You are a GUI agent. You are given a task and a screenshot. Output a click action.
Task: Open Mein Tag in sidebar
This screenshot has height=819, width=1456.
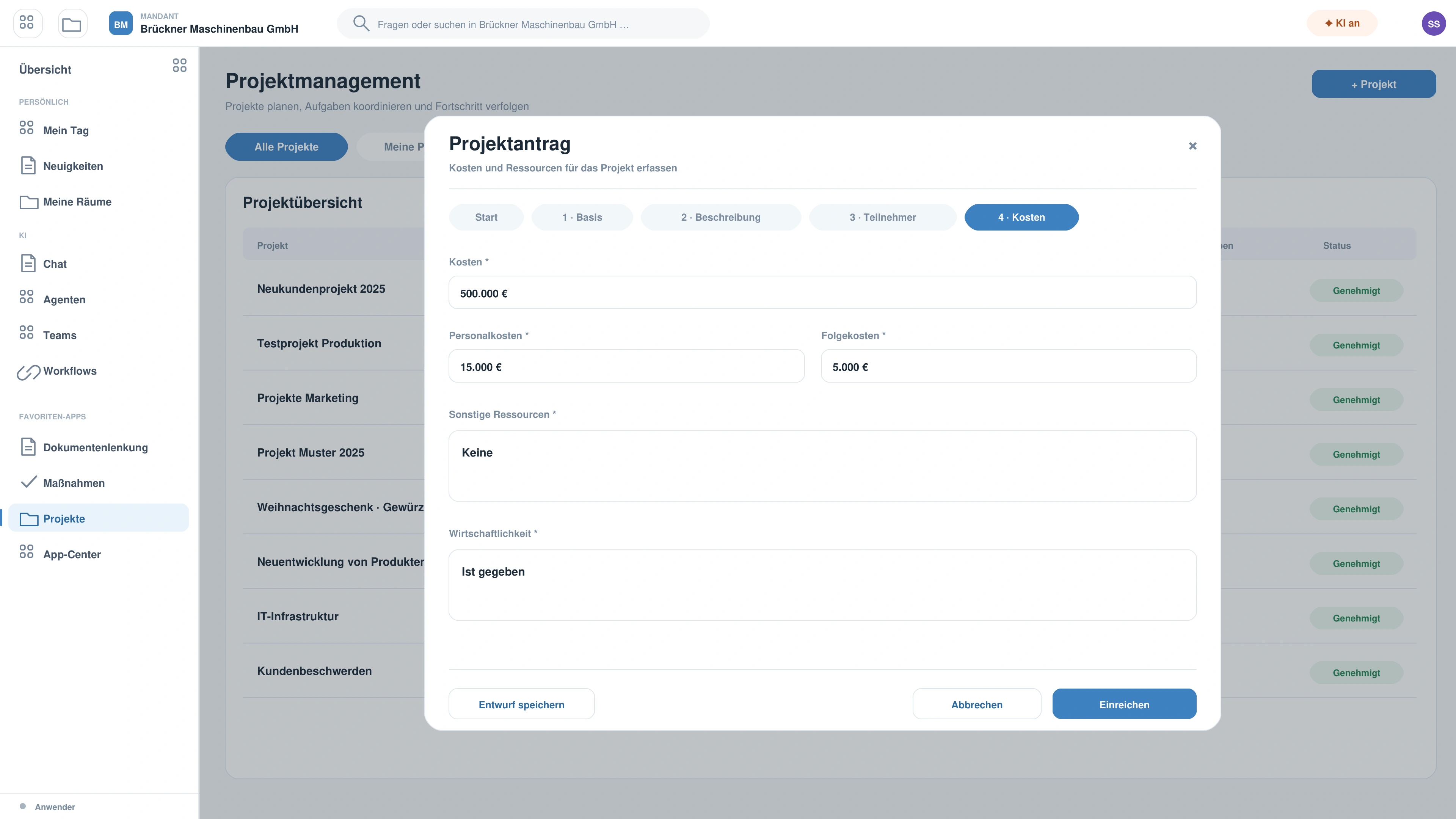click(98, 130)
